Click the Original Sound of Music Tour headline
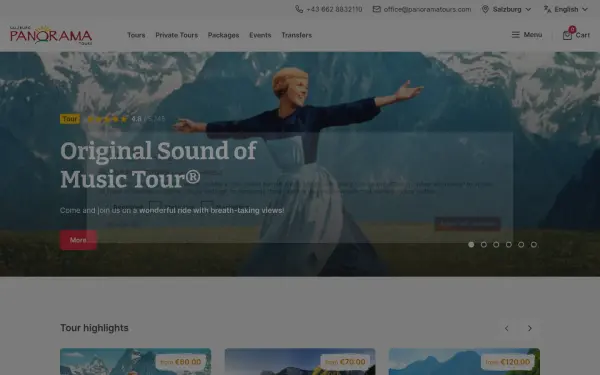The image size is (600, 375). 158,165
